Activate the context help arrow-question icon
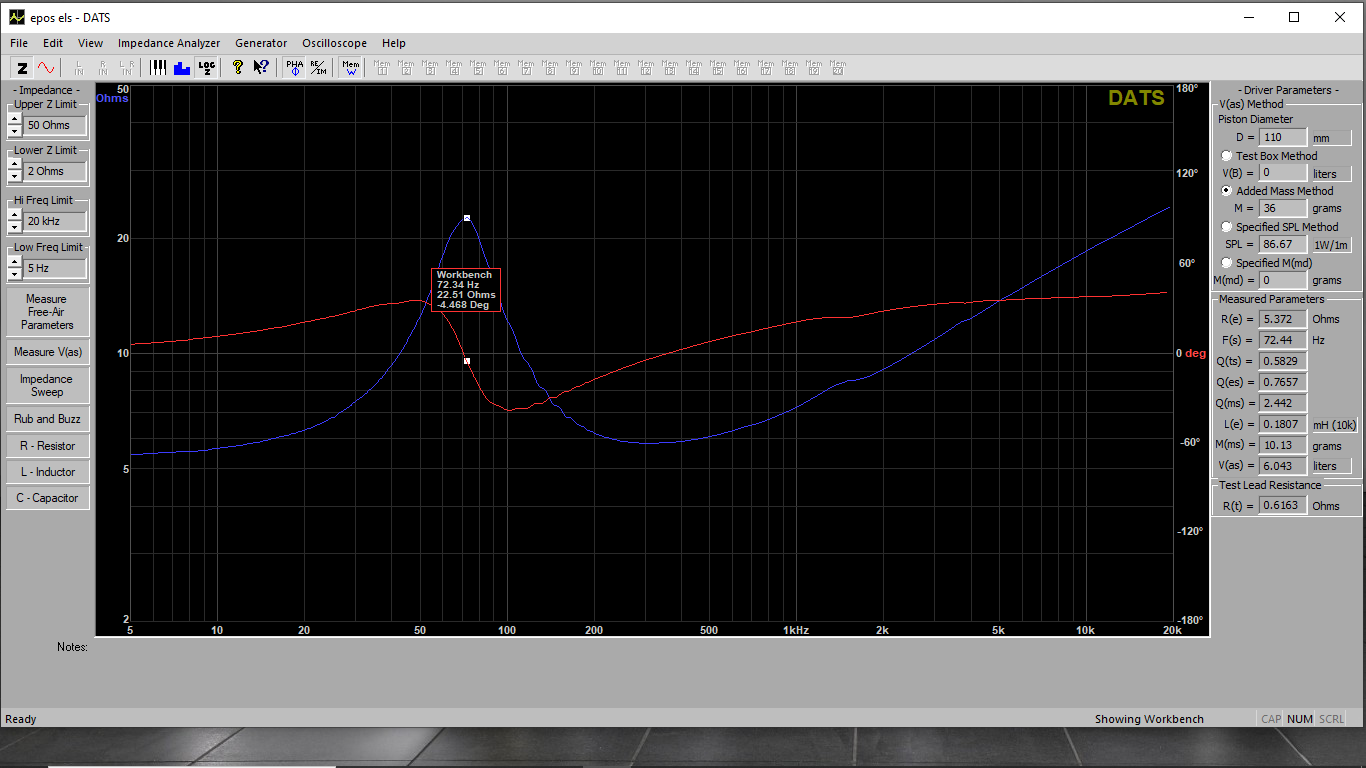This screenshot has height=768, width=1366. [x=261, y=68]
